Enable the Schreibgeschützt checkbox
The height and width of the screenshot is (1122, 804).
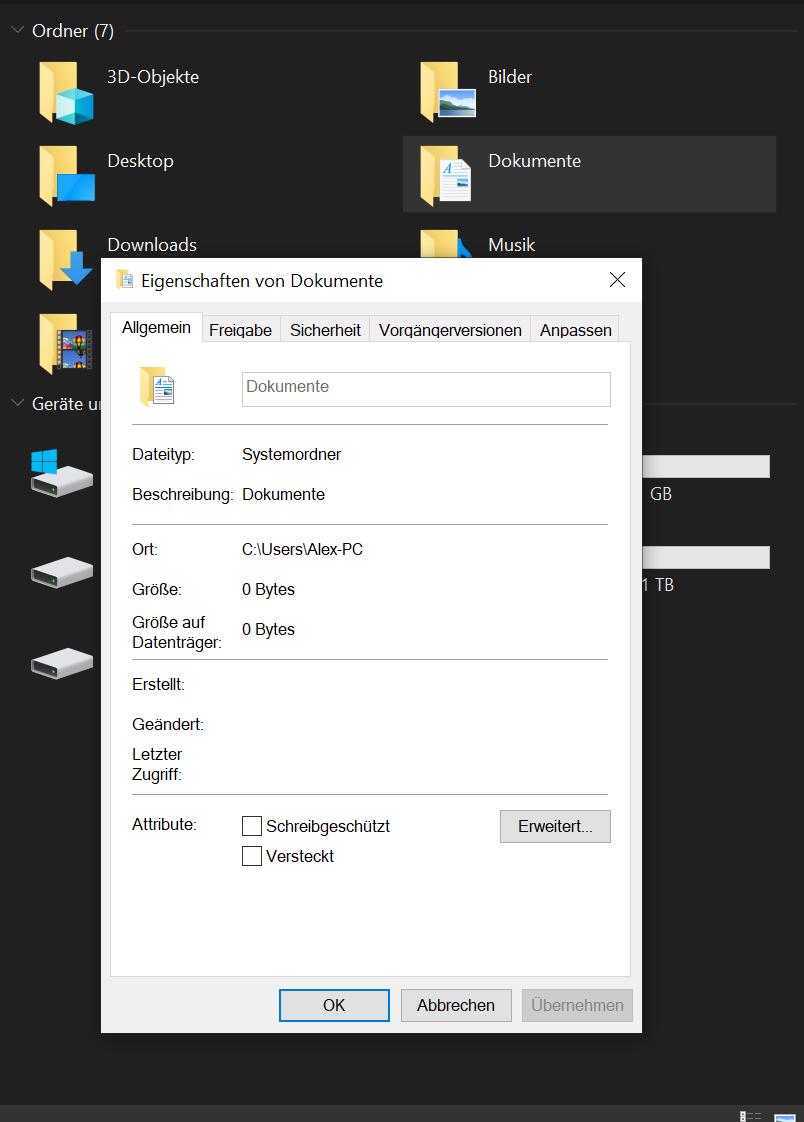click(252, 826)
